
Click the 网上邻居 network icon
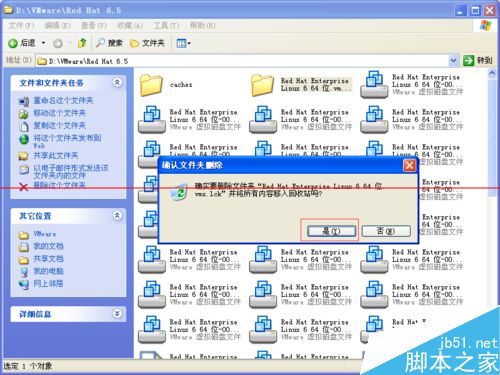tap(24, 284)
